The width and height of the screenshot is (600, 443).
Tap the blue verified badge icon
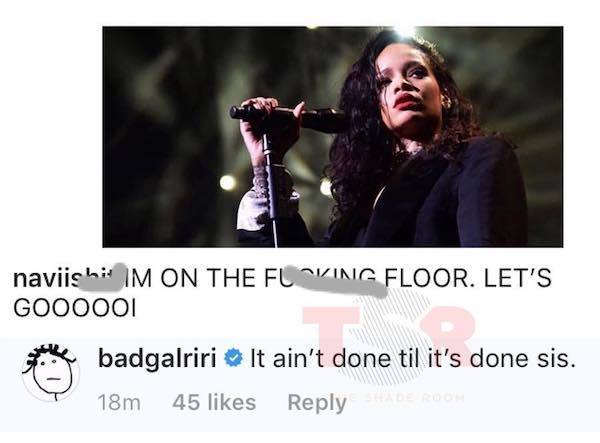(233, 359)
